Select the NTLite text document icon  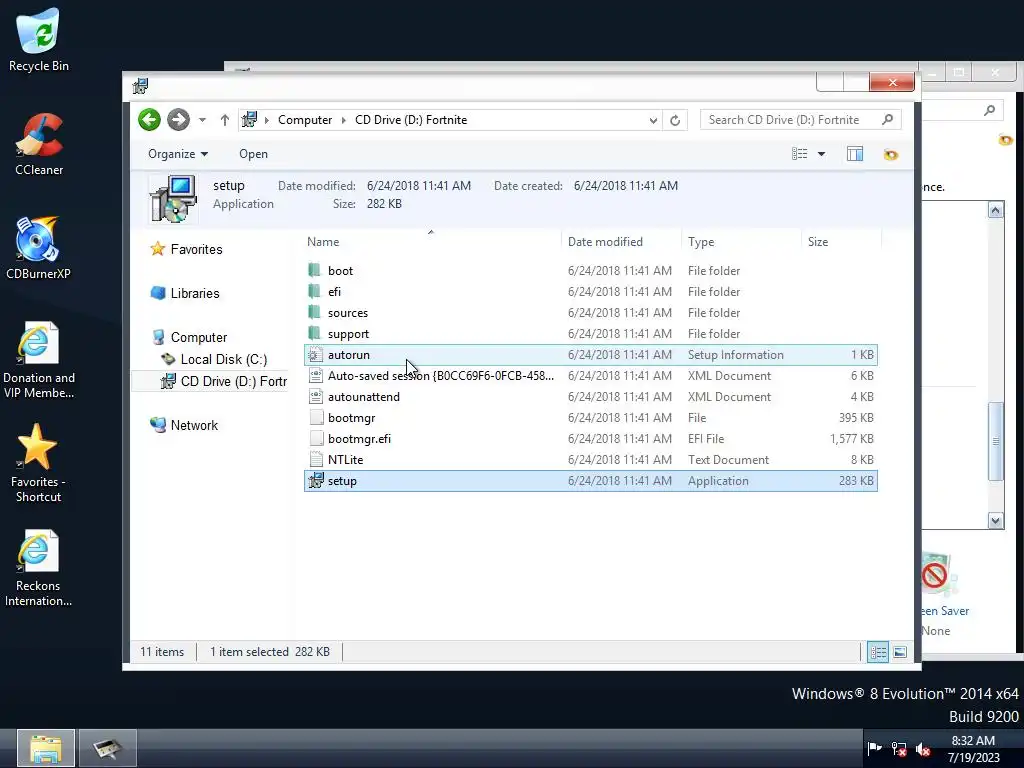click(x=316, y=459)
